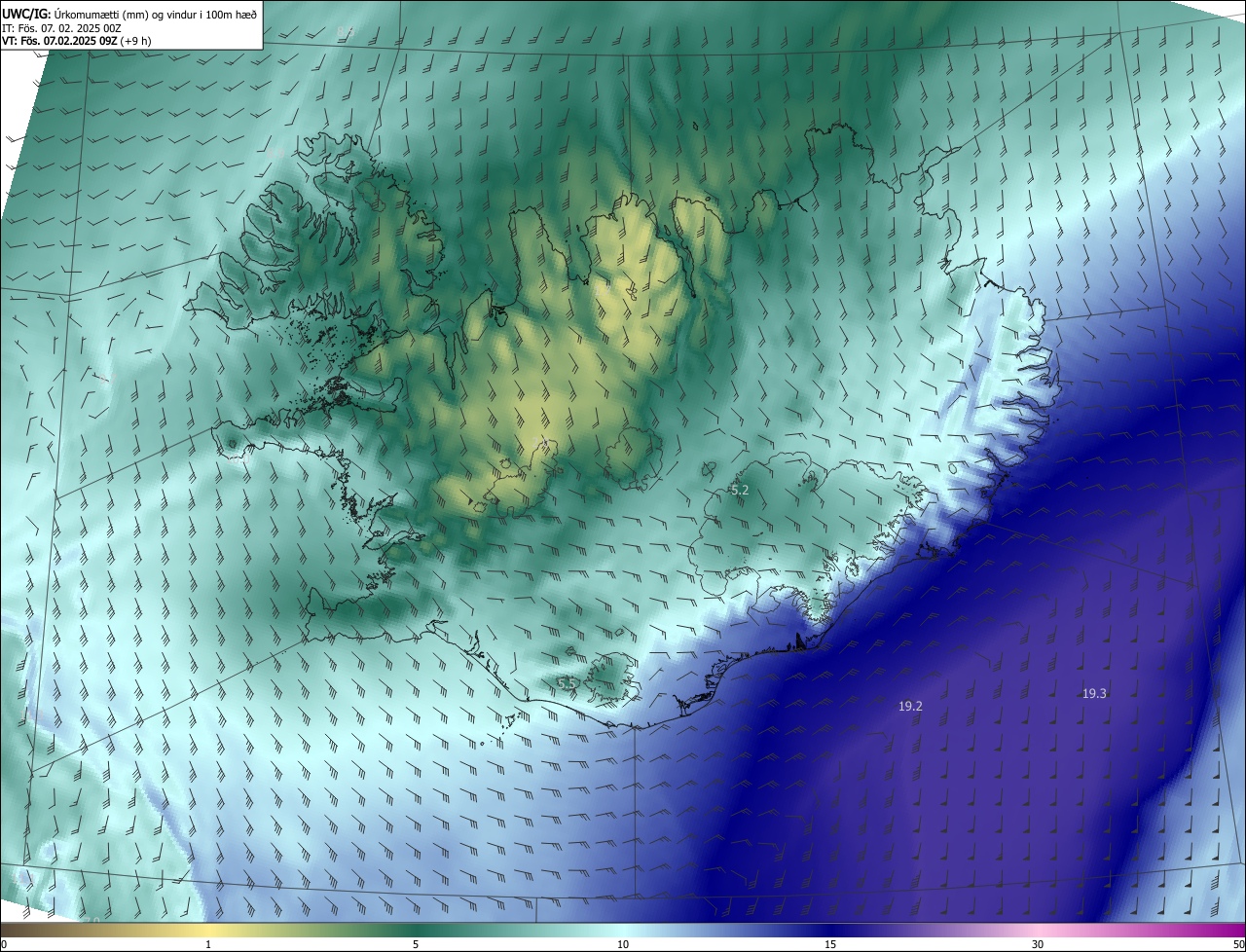The width and height of the screenshot is (1246, 952).
Task: Click the 19.2 value label over the sea
Action: (x=910, y=707)
